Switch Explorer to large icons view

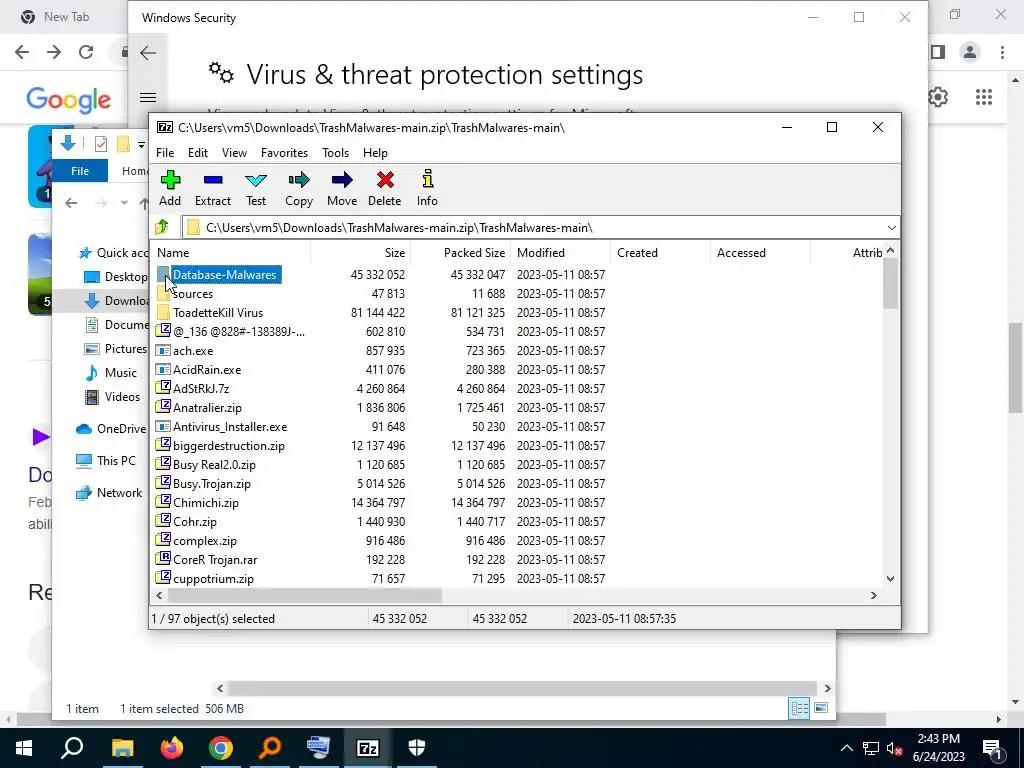tap(822, 708)
